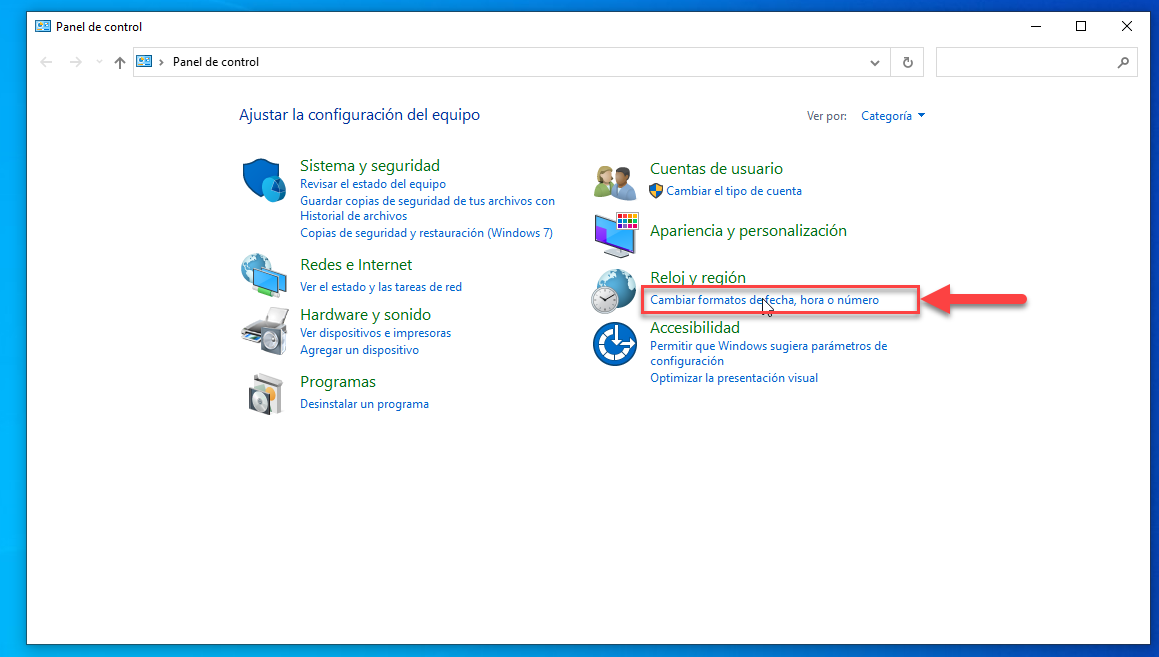Go up one level with the up arrow
This screenshot has height=657, width=1159.
(120, 63)
